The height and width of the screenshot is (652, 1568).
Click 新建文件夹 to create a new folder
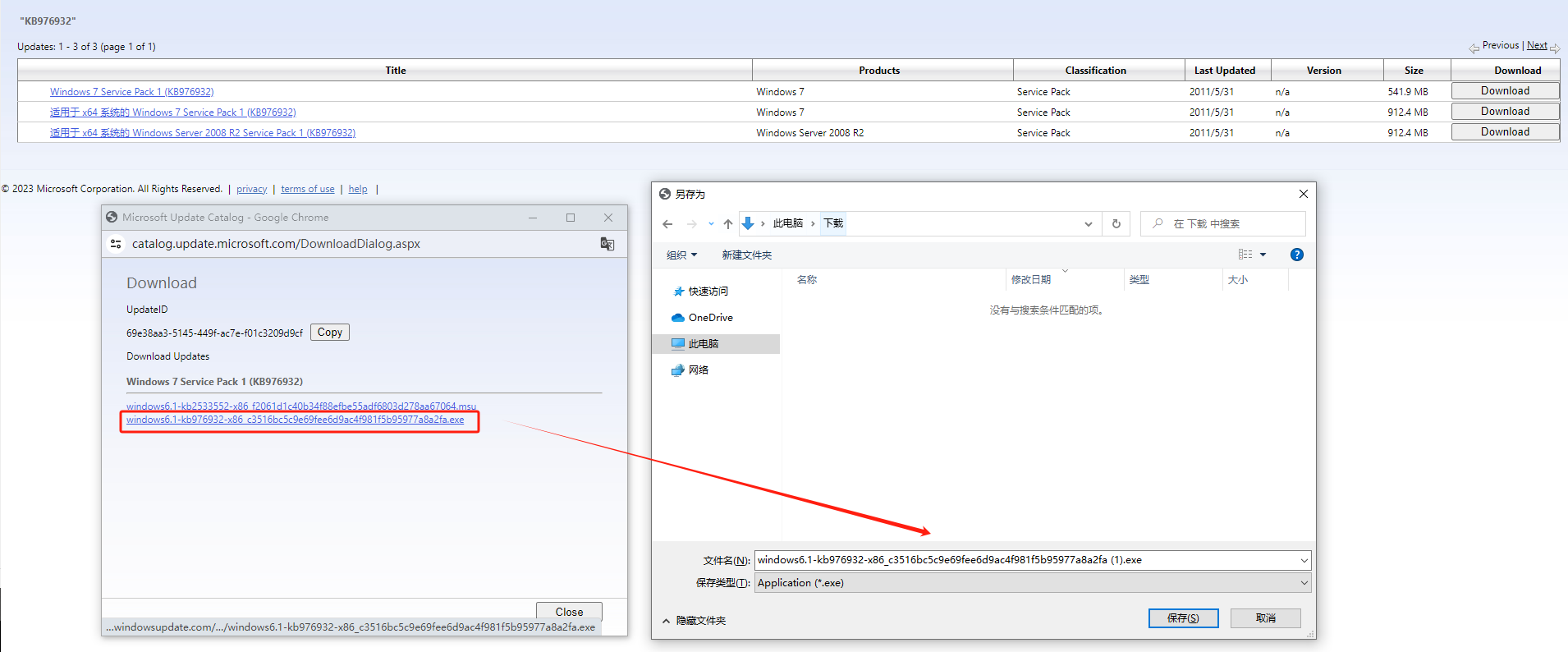[x=746, y=255]
